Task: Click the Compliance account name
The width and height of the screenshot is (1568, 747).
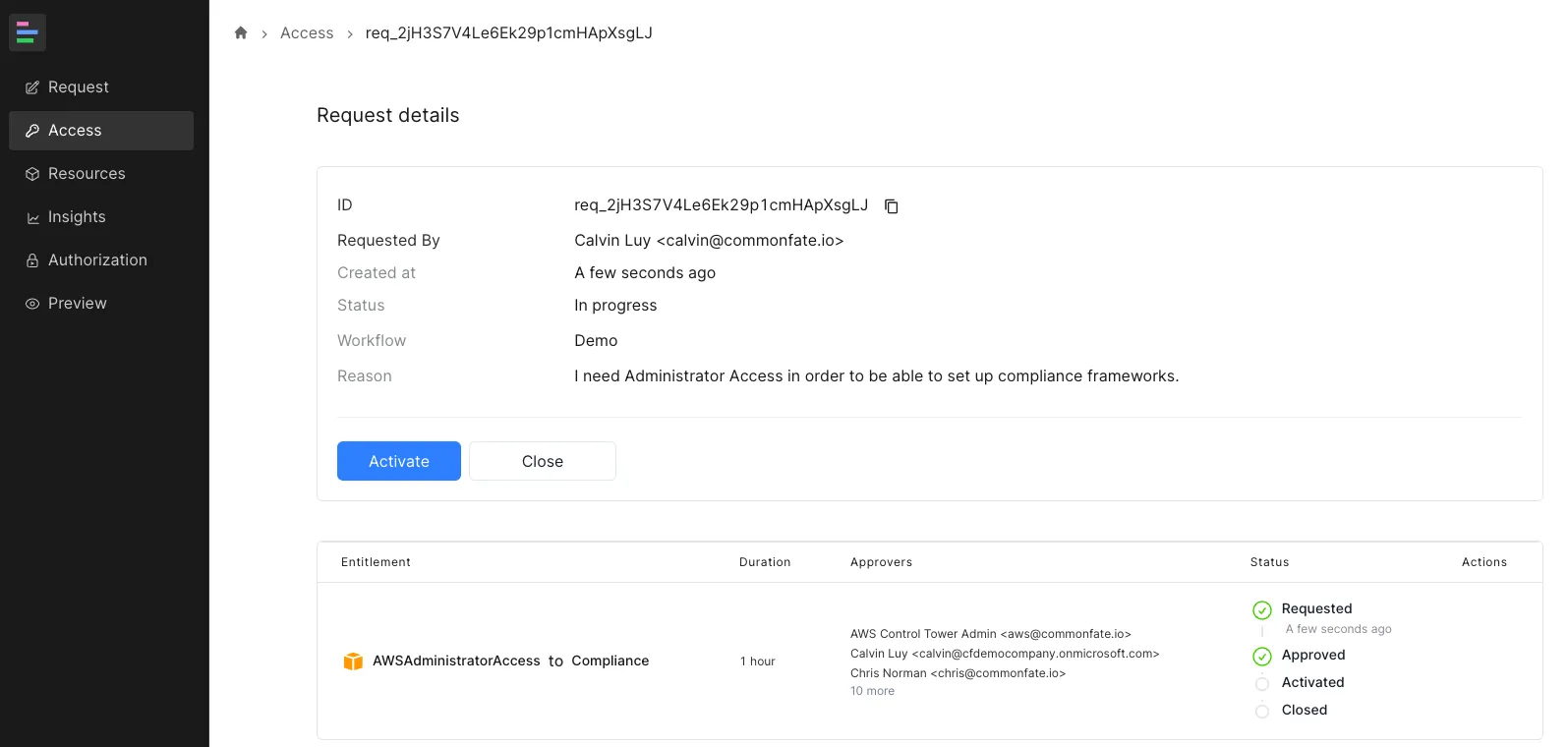Action: (610, 661)
